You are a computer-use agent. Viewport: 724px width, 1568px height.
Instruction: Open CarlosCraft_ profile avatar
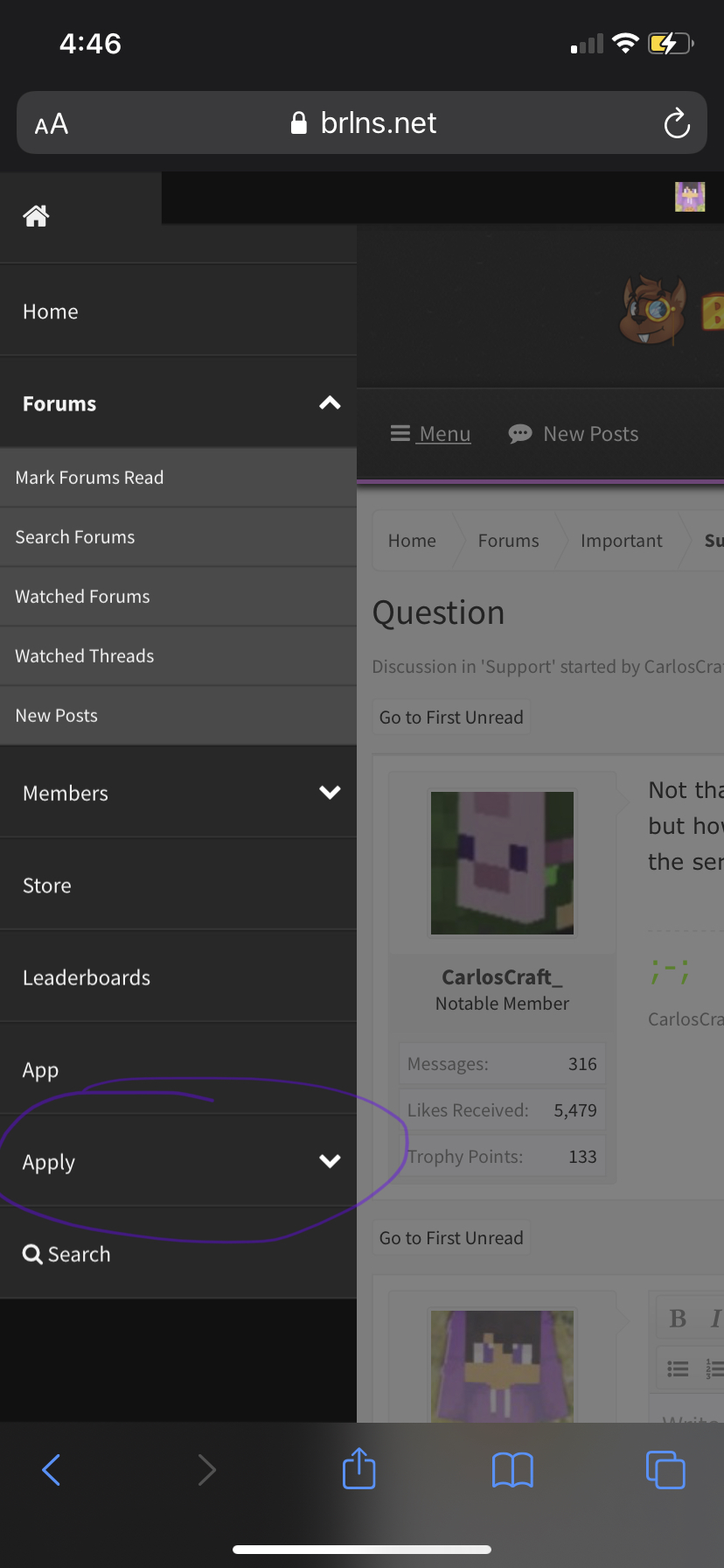pyautogui.click(x=503, y=863)
